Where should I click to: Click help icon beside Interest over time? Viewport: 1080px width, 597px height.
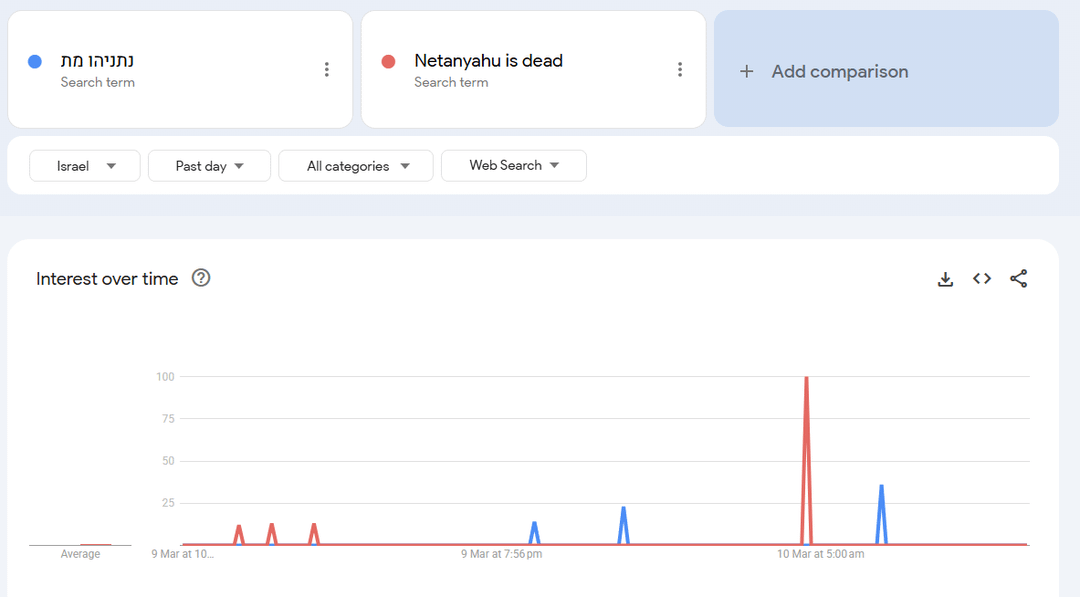pos(201,278)
